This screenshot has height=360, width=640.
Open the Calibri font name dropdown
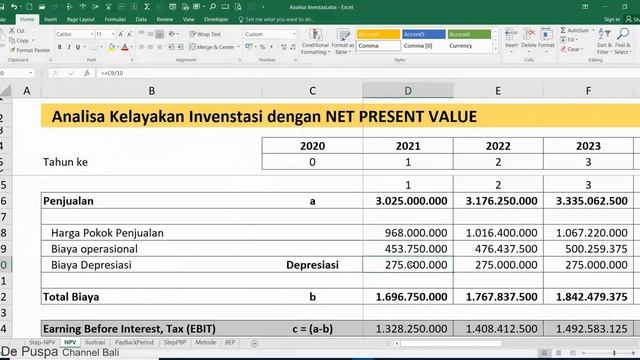pyautogui.click(x=92, y=34)
